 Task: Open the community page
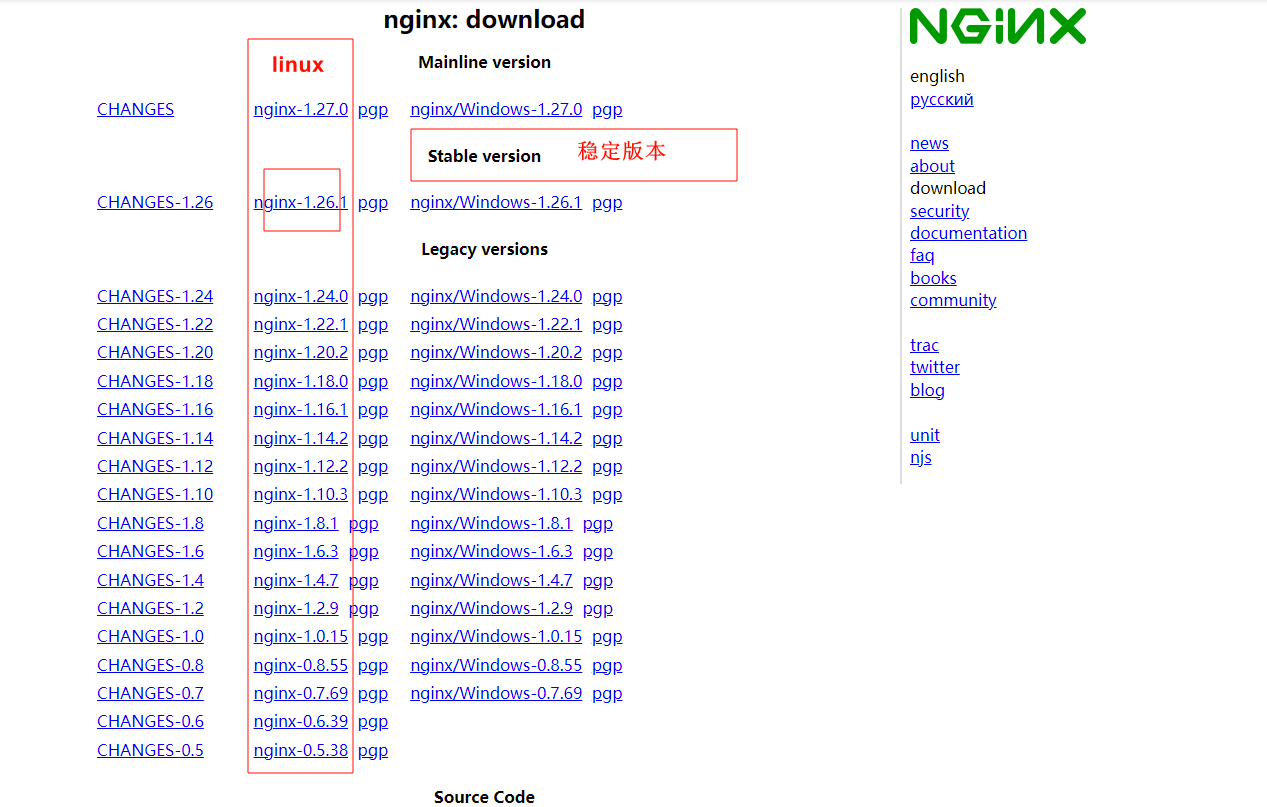click(x=953, y=300)
